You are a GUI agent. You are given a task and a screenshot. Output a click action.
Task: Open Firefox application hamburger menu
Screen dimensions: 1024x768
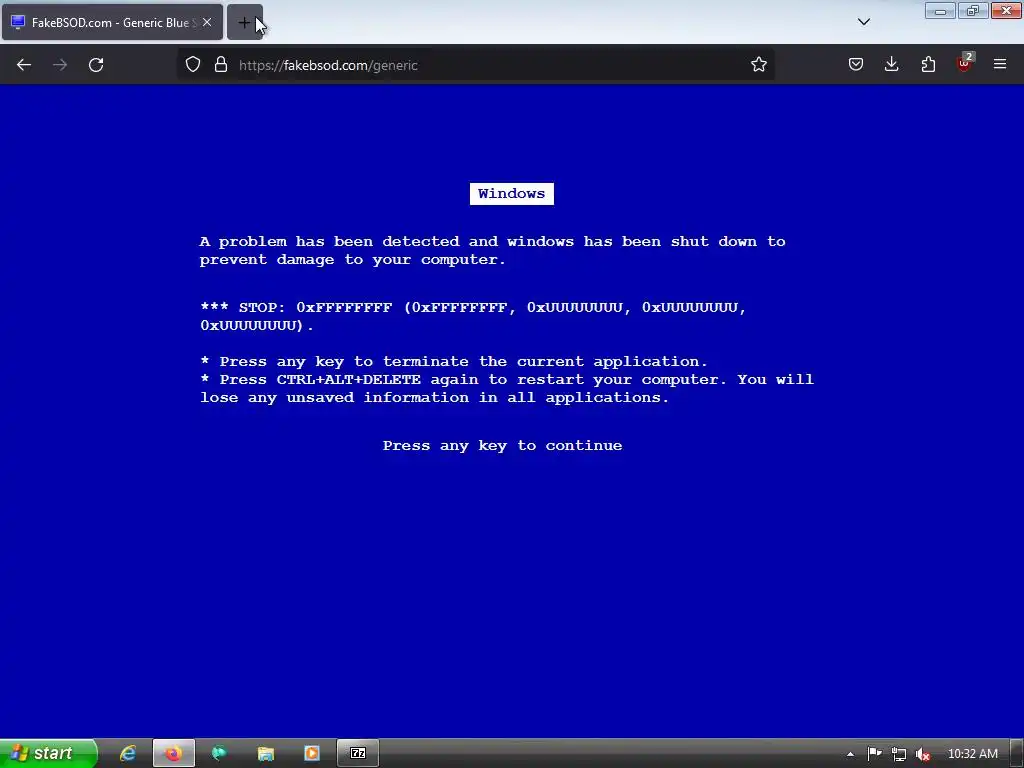[1000, 64]
